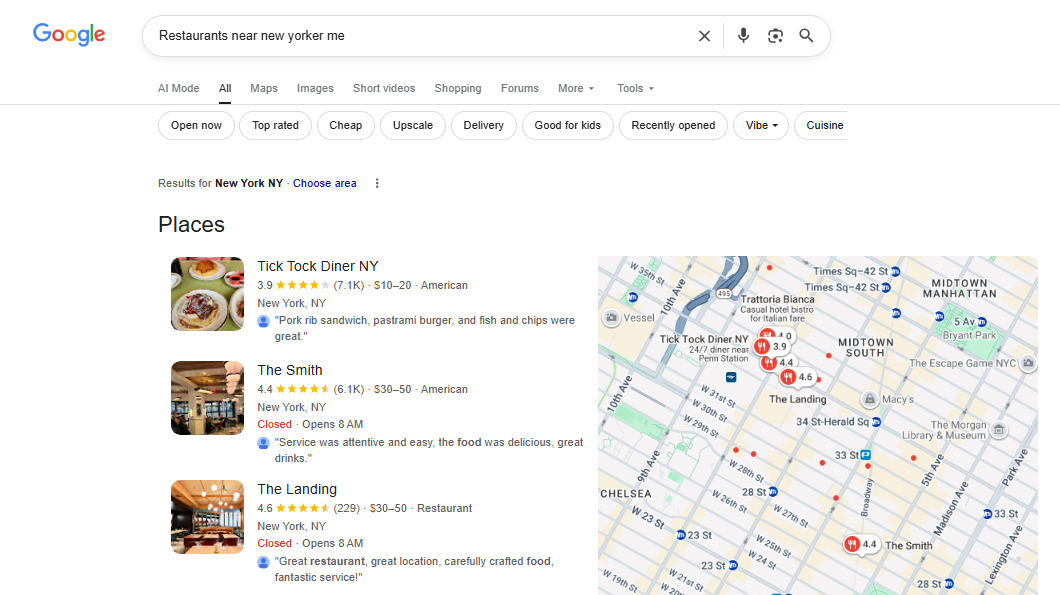Viewport: 1060px width, 595px height.
Task: Open Google Lens image search
Action: (775, 35)
